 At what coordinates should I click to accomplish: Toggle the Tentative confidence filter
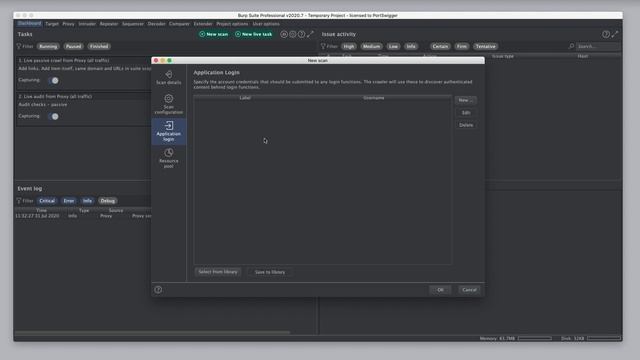pyautogui.click(x=485, y=47)
